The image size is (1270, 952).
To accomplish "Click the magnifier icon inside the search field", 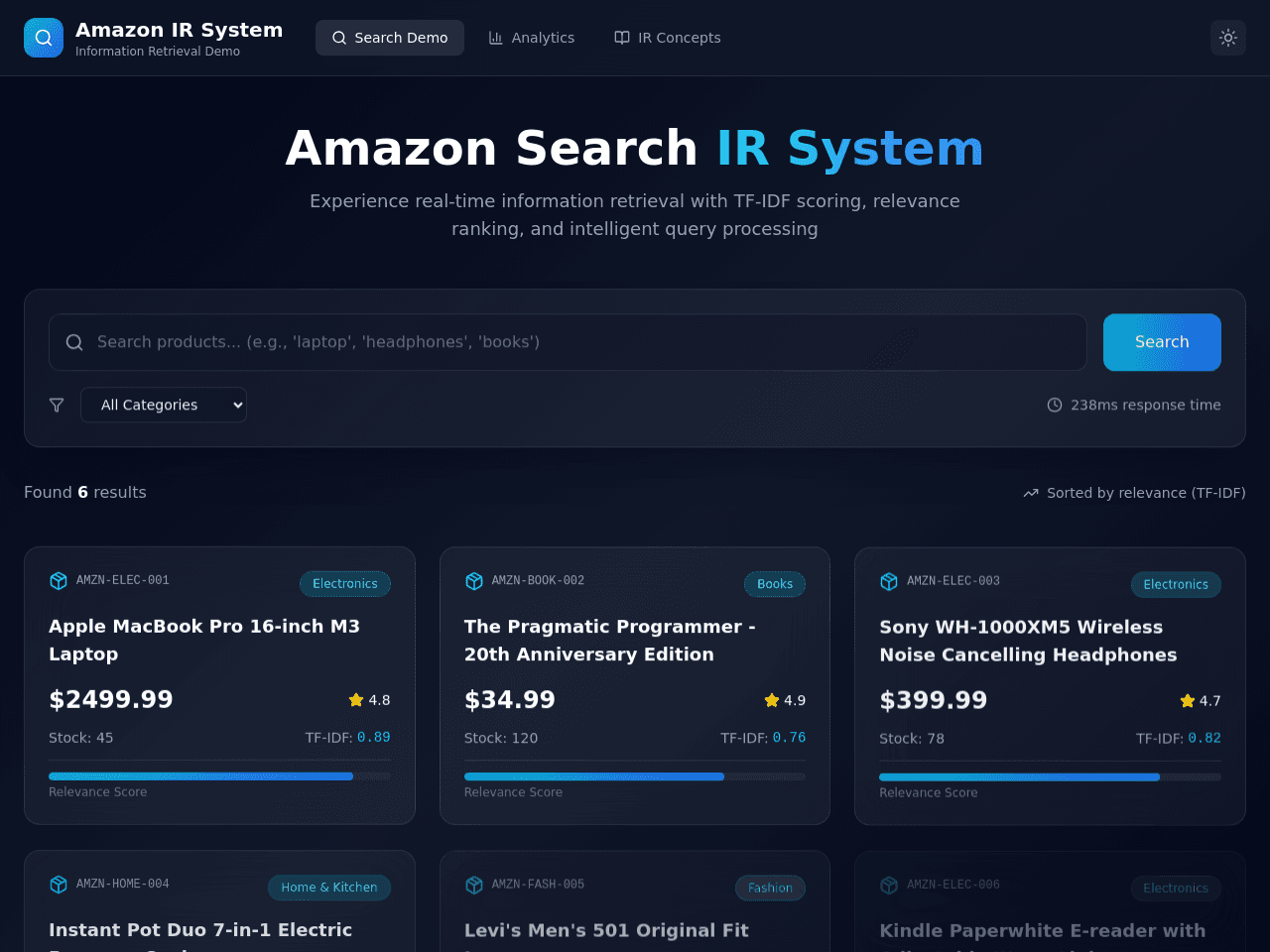I will click(74, 342).
